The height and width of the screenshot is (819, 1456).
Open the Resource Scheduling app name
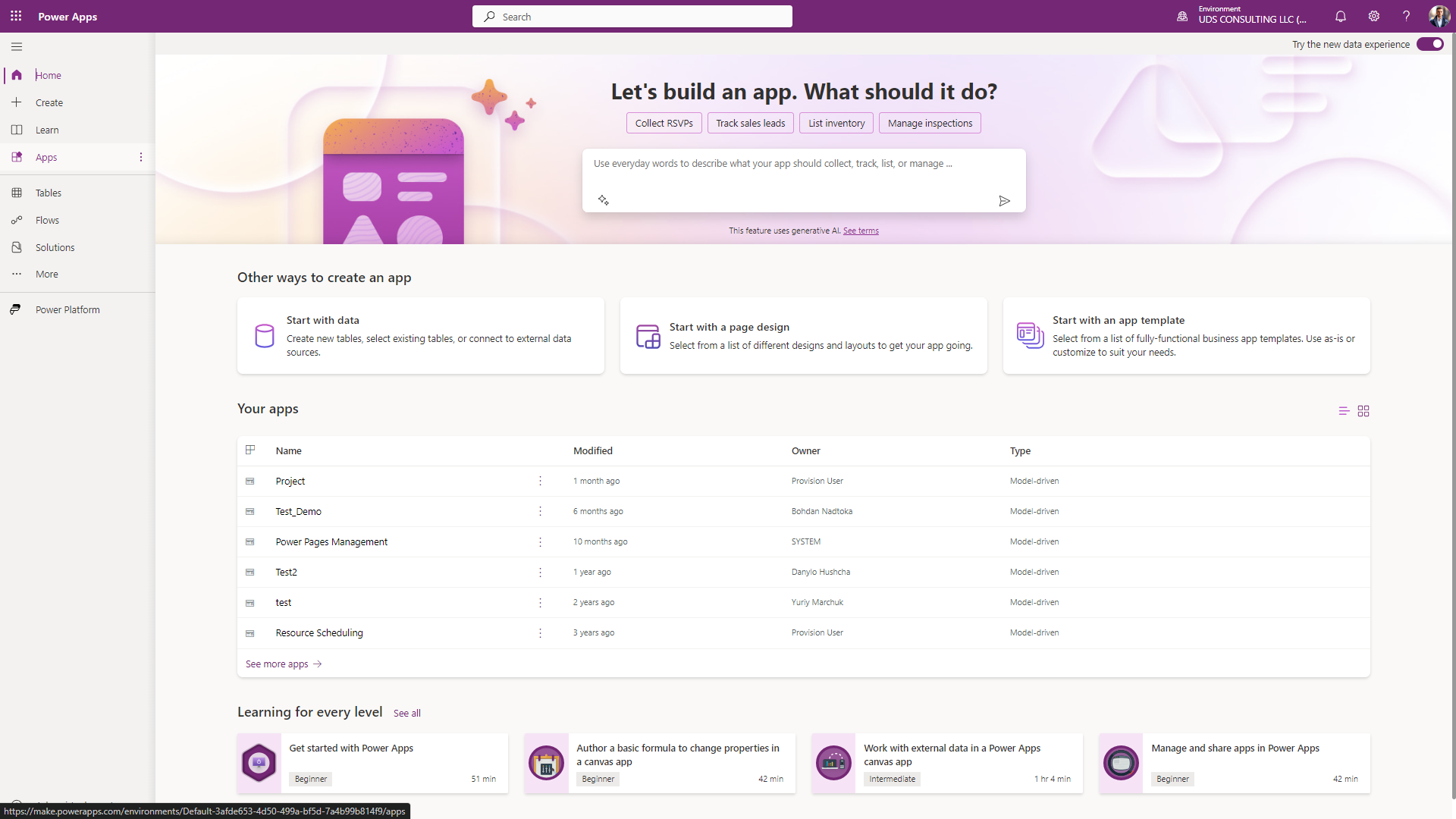[x=319, y=632]
